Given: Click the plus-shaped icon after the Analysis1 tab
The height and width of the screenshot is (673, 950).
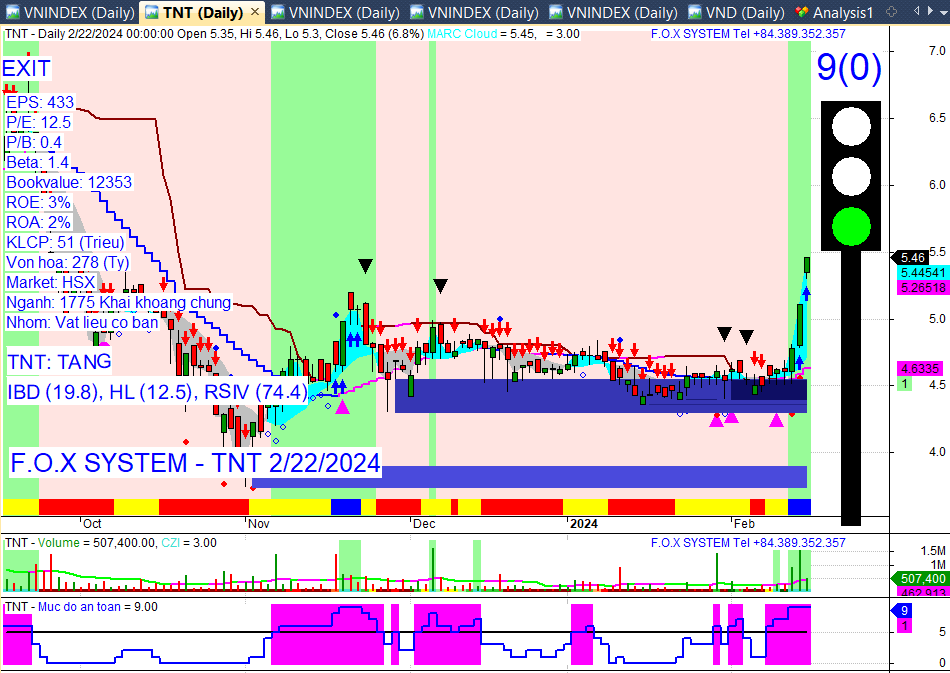Looking at the screenshot, I should [x=891, y=12].
